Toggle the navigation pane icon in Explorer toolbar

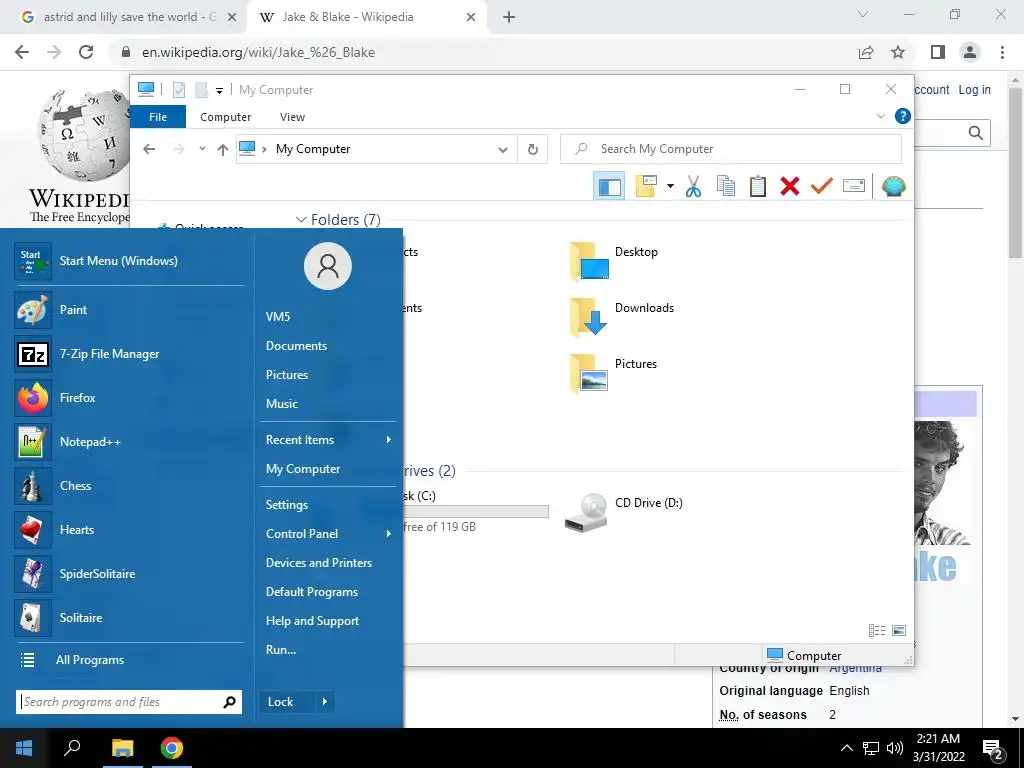[x=609, y=186]
